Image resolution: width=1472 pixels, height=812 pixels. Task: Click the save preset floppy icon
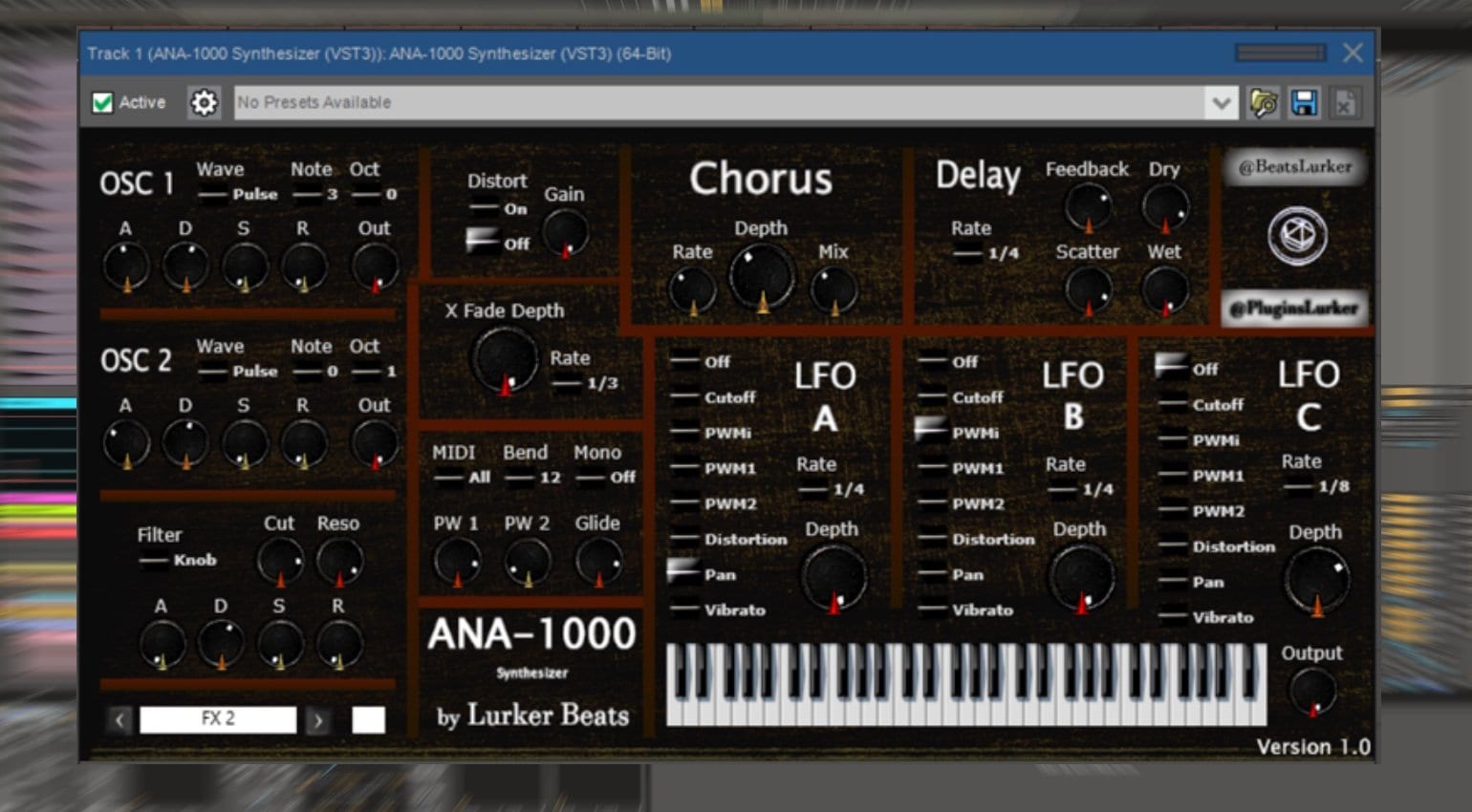pos(1304,102)
